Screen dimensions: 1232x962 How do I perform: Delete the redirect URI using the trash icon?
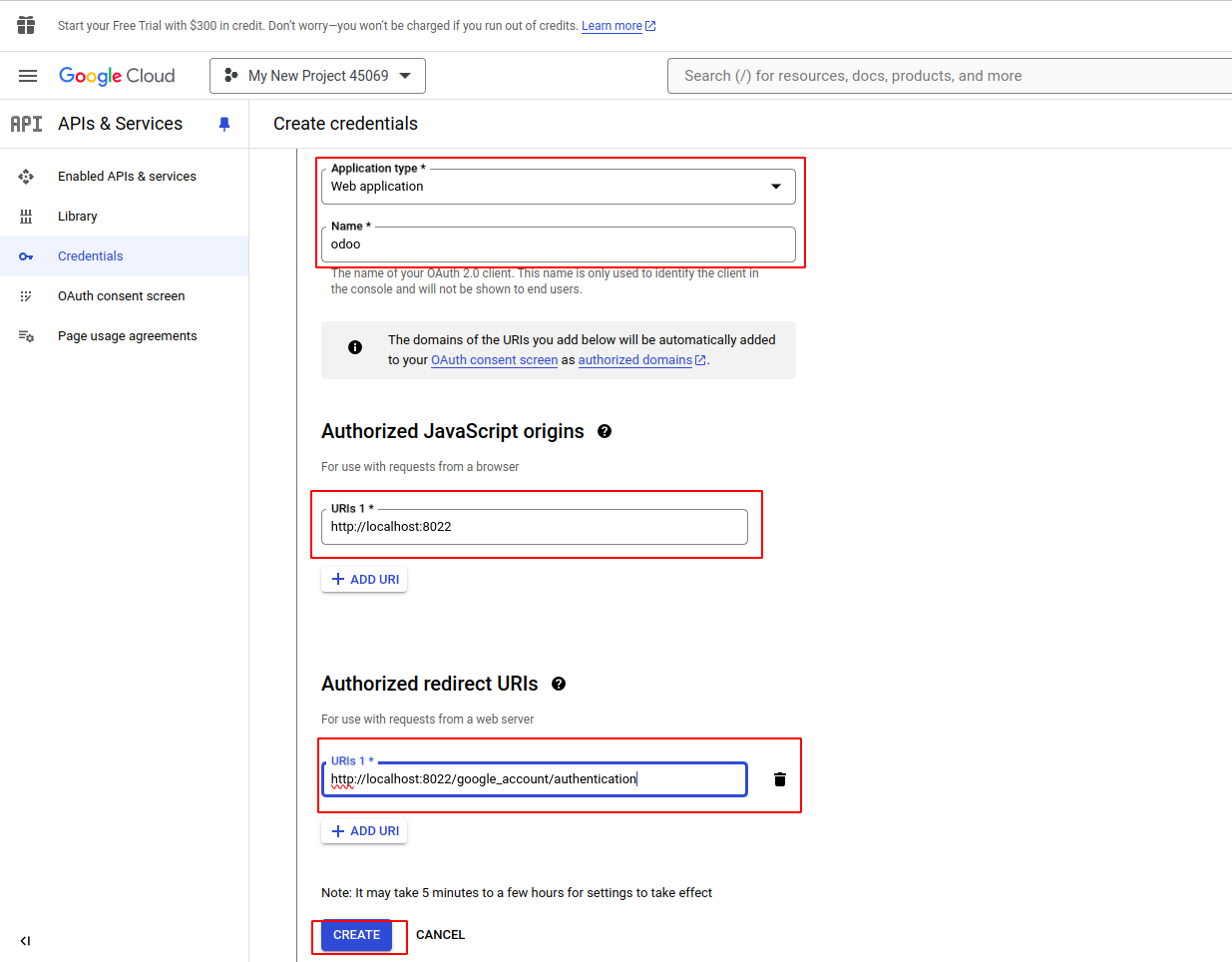(x=780, y=779)
